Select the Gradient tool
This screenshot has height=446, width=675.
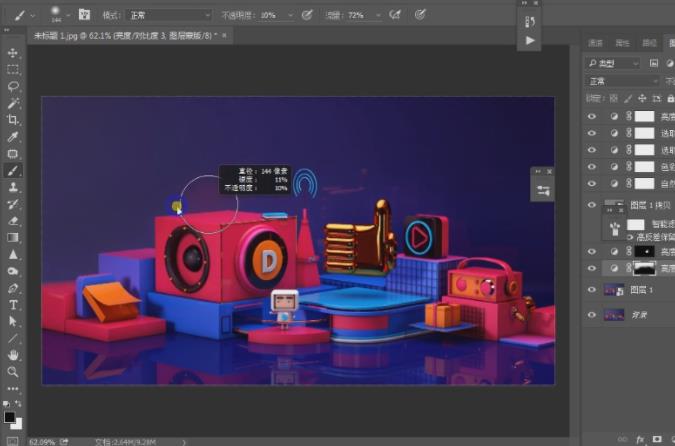(x=13, y=238)
